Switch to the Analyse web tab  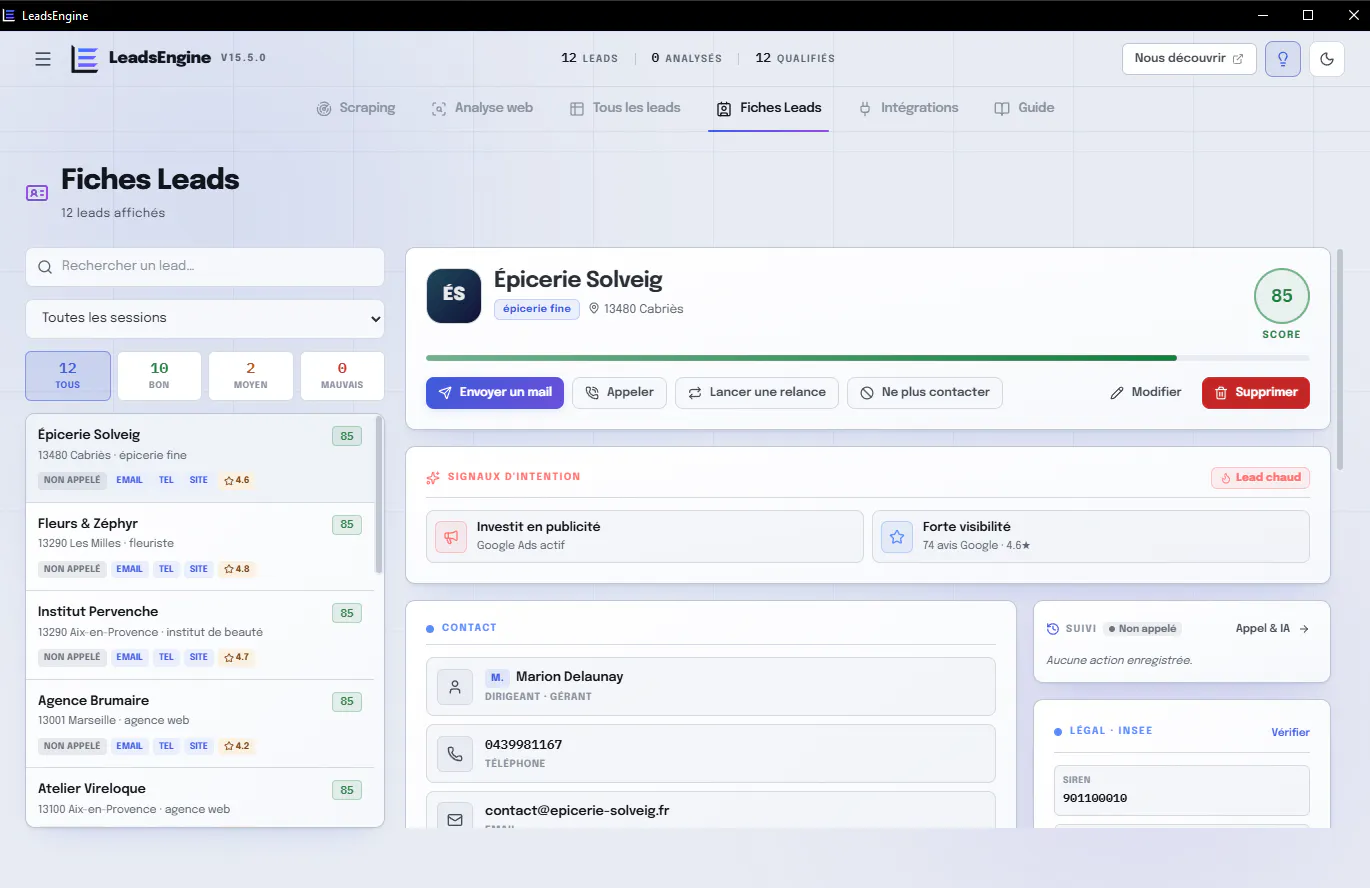482,108
